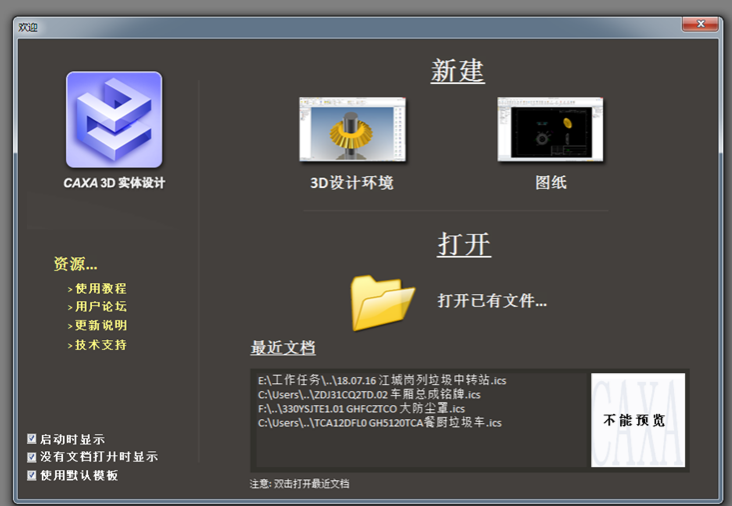Toggle the 没有文档打开时显示 checkbox
The image size is (732, 506).
pyautogui.click(x=32, y=457)
